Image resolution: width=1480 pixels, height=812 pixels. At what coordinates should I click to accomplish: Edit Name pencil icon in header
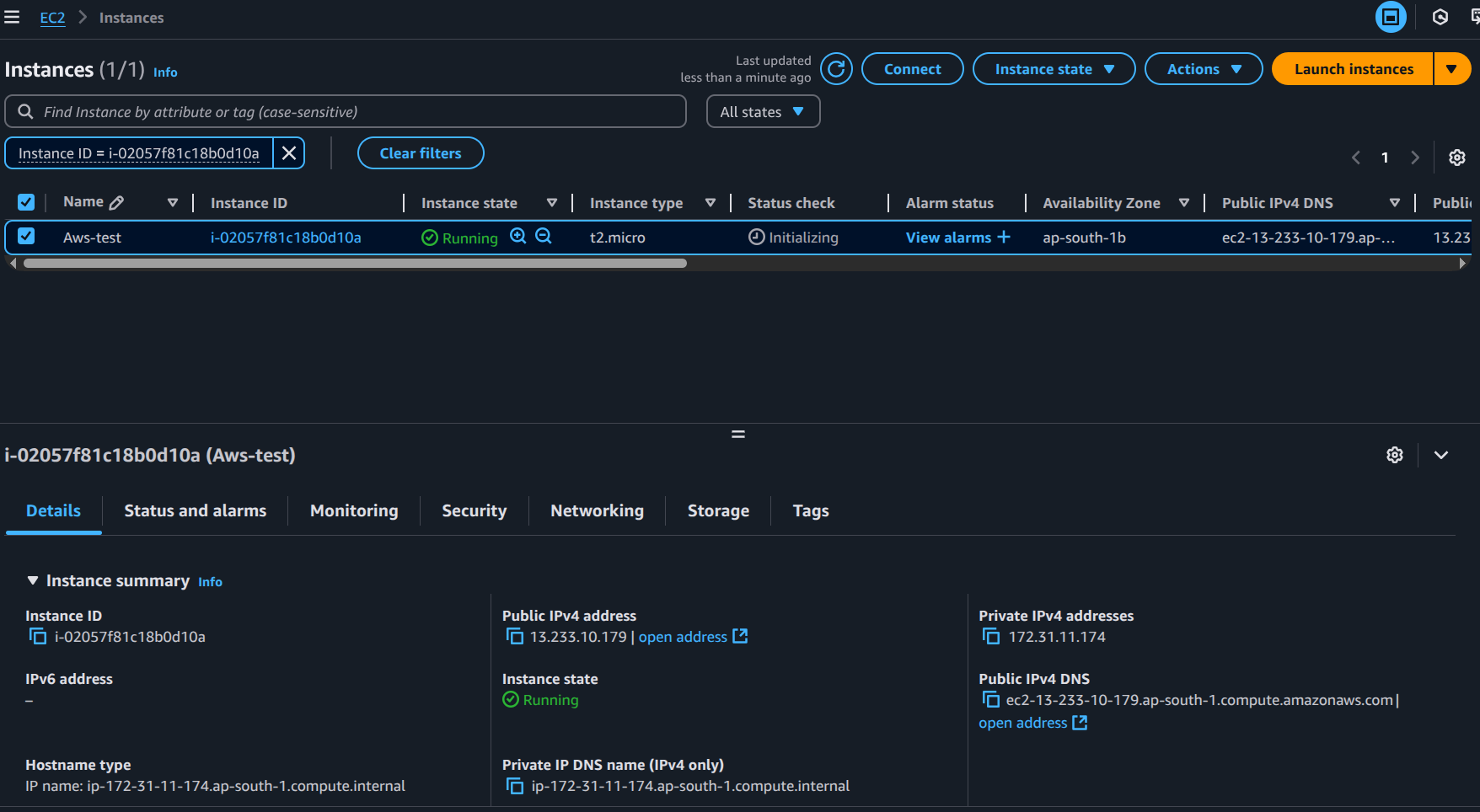[x=116, y=202]
